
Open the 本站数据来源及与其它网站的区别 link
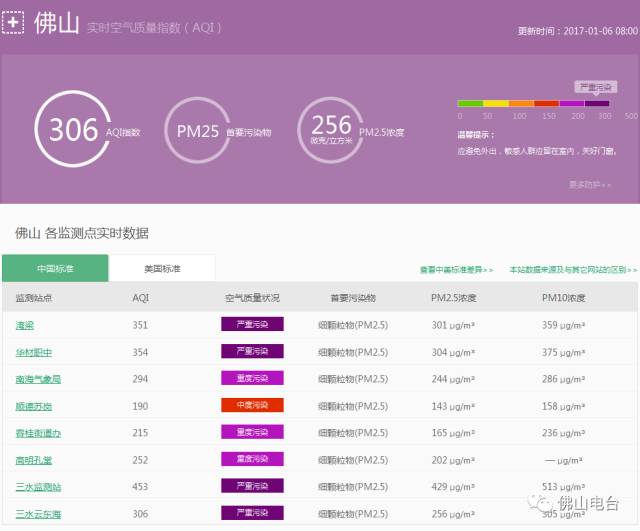(573, 270)
